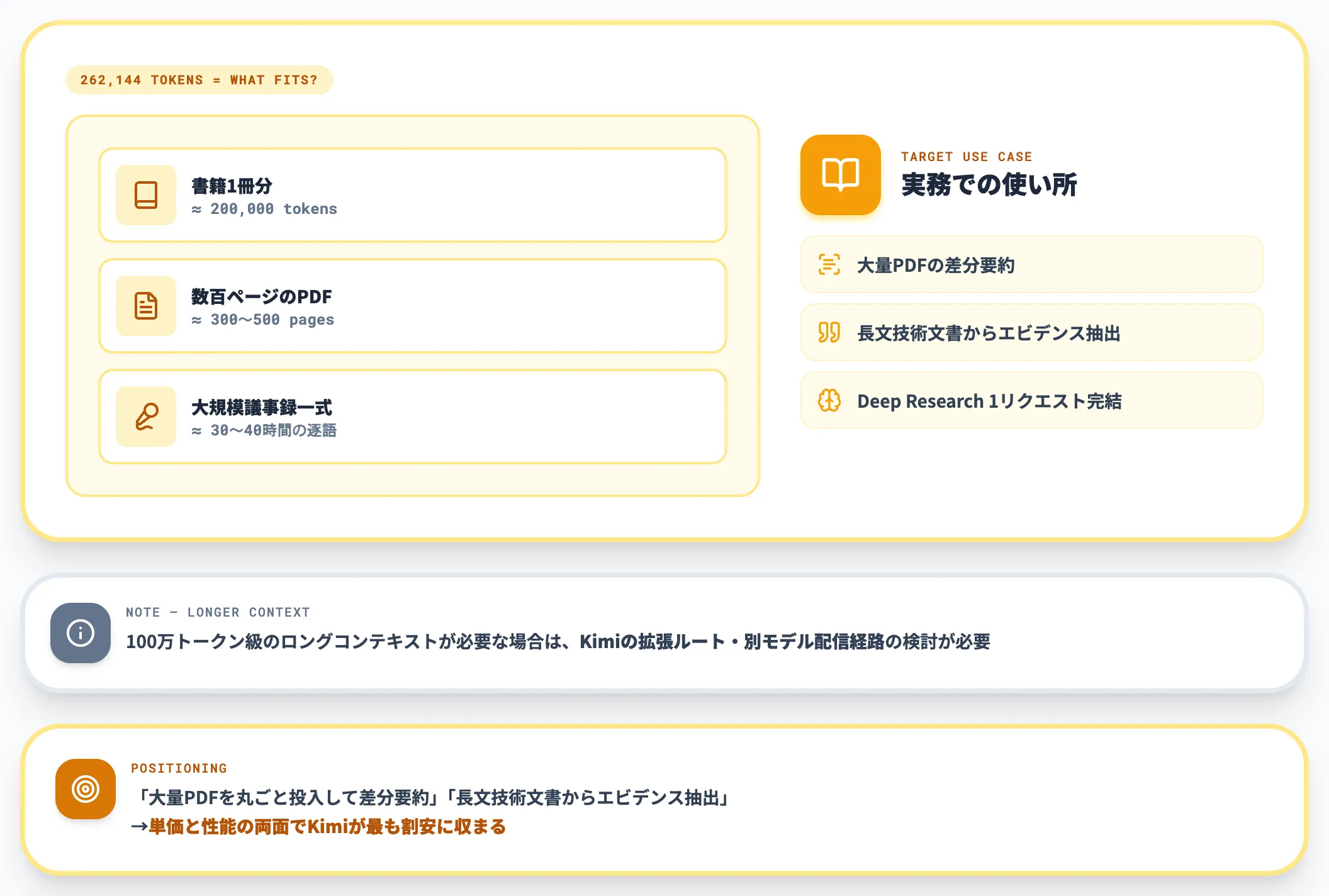Viewport: 1329px width, 896px height.
Task: Open the 大規模議事録一式 card
Action: 413,417
